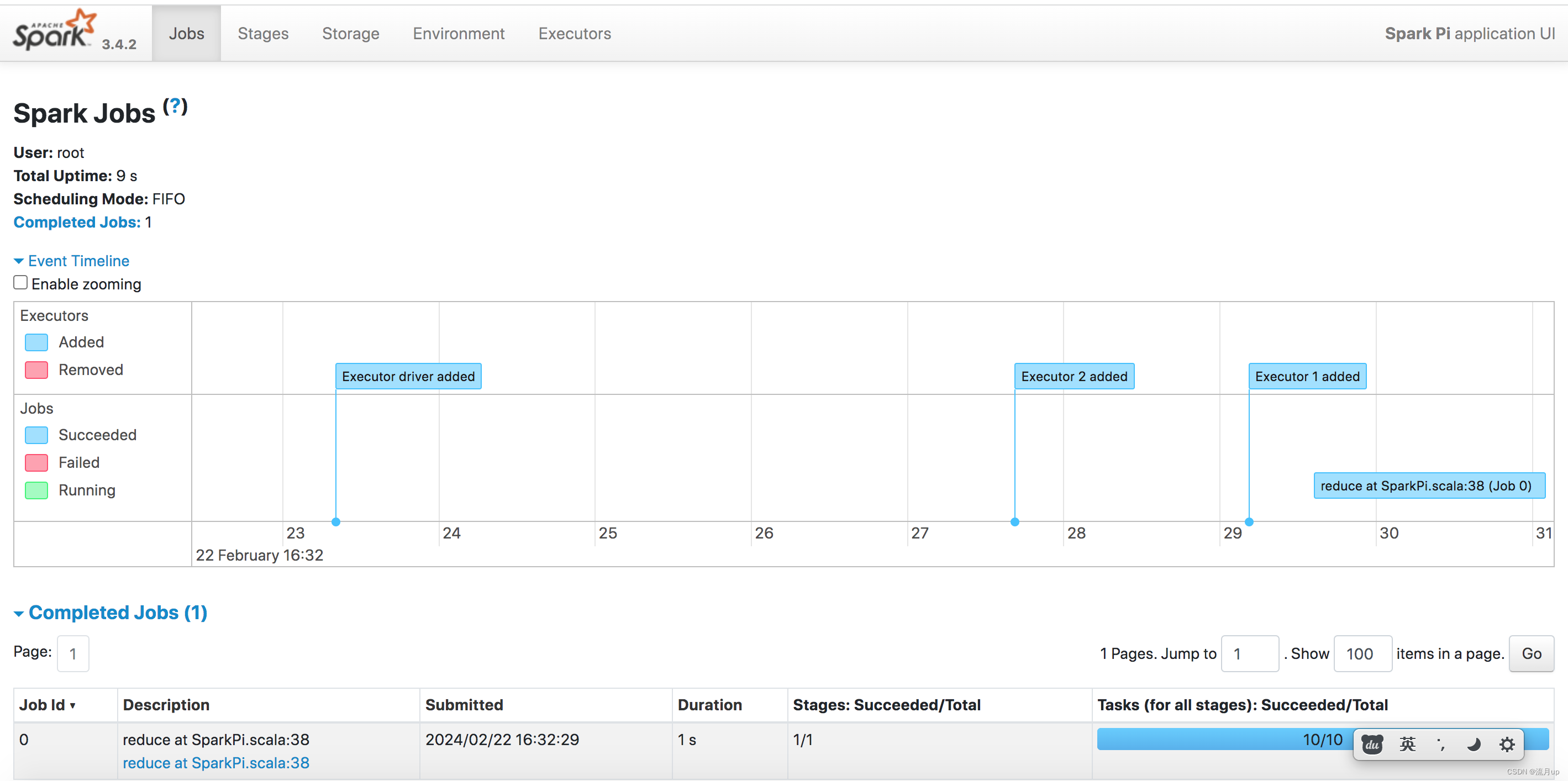The width and height of the screenshot is (1568, 781).
Task: Click the 10/10 tasks progress bar
Action: pyautogui.click(x=1323, y=739)
